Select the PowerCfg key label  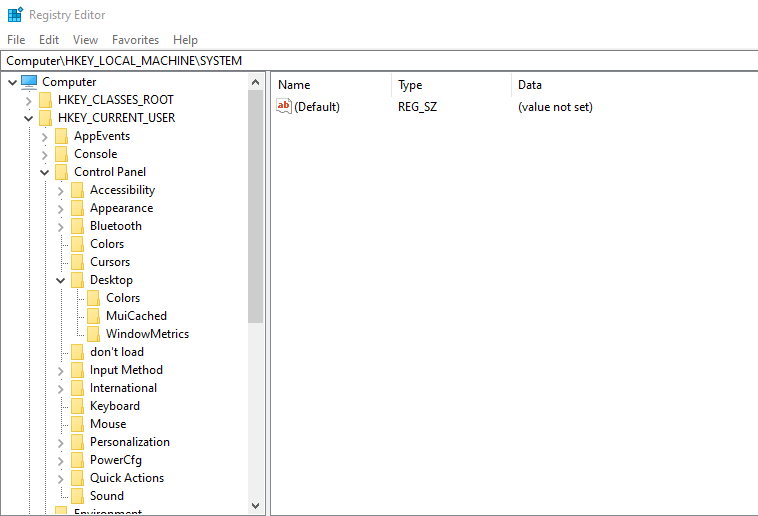[116, 460]
